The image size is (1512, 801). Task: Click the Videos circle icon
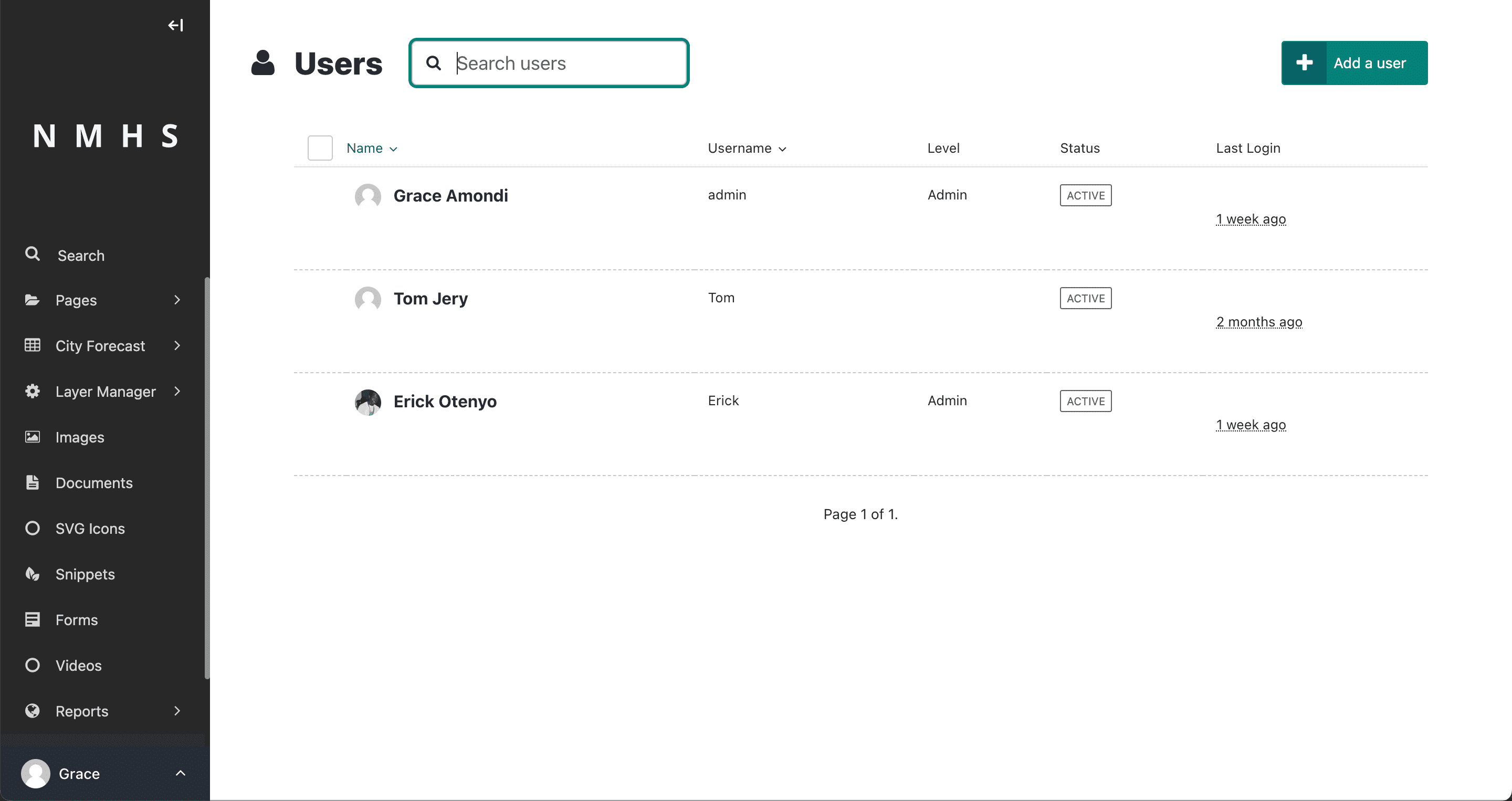[32, 666]
